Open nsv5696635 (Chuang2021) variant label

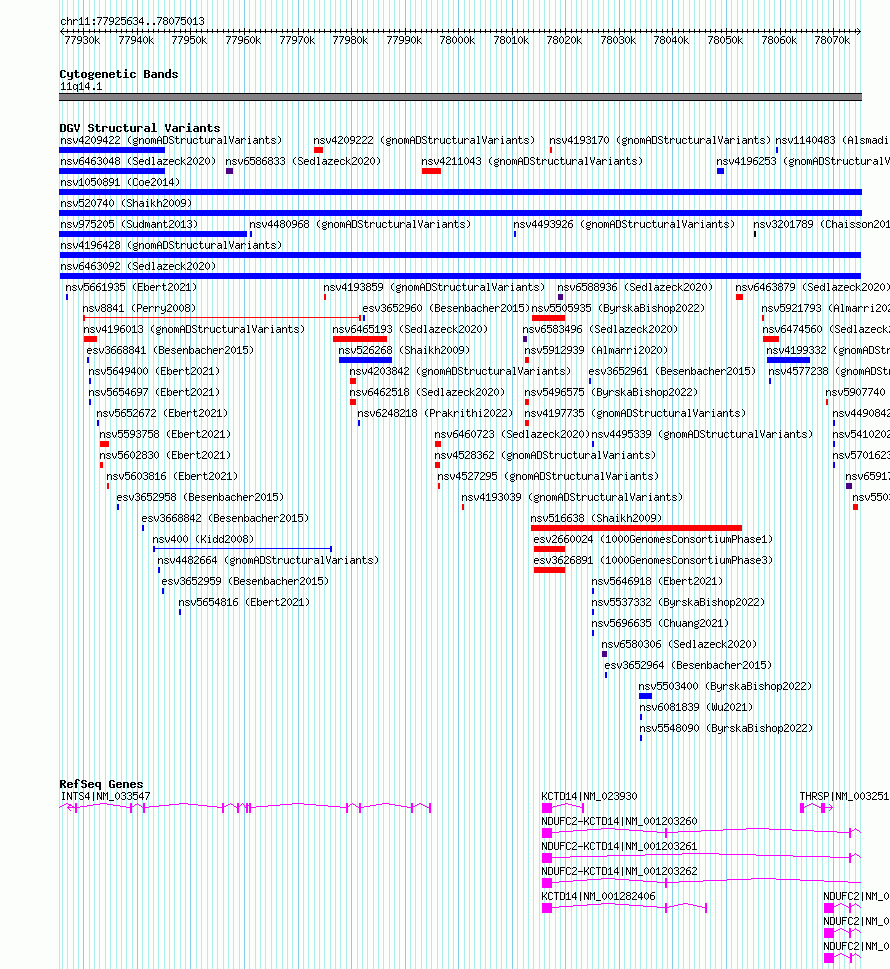[x=660, y=624]
